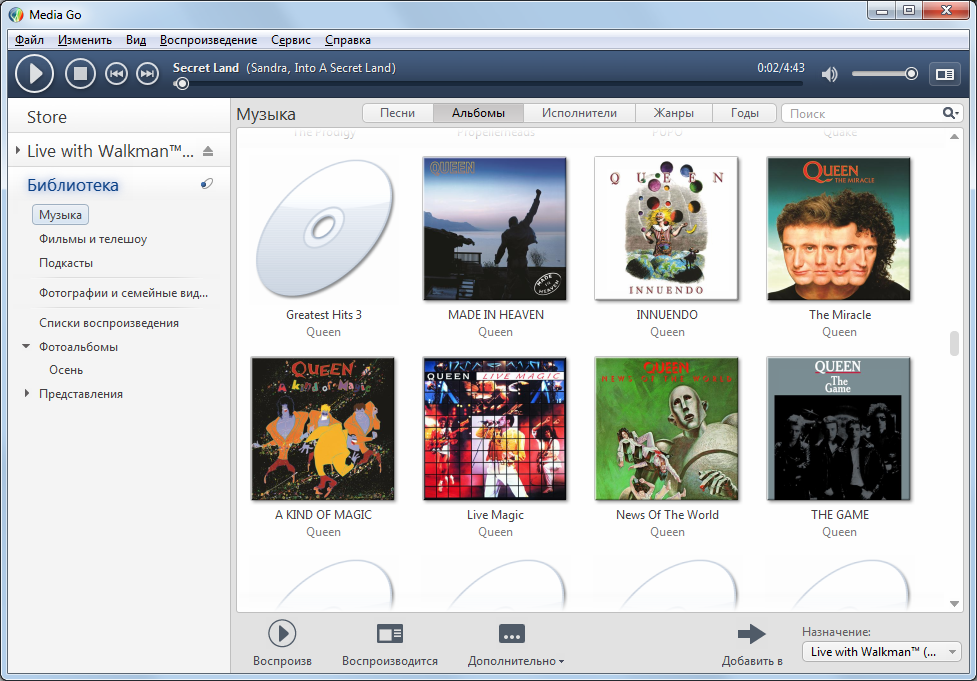The width and height of the screenshot is (977, 681).
Task: Click the library sync icon beside Библиотека
Action: (207, 184)
